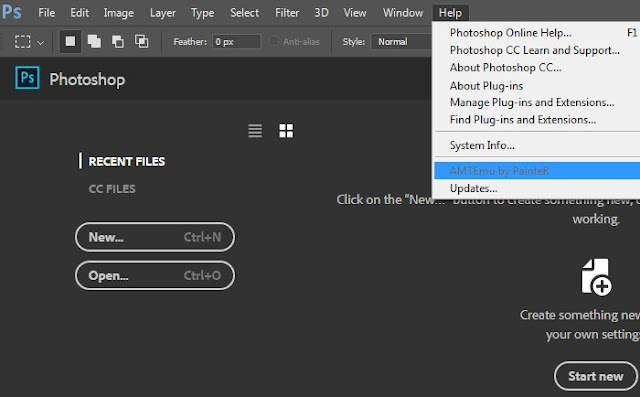Open the Edit menu
Viewport: 640px width, 397px height.
click(79, 13)
